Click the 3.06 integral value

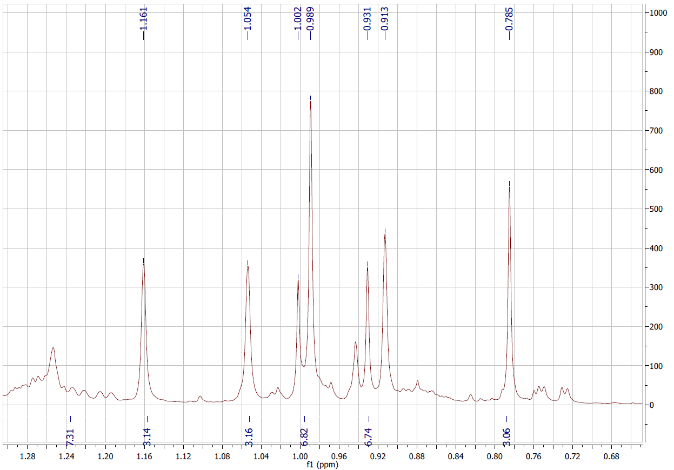(x=506, y=437)
